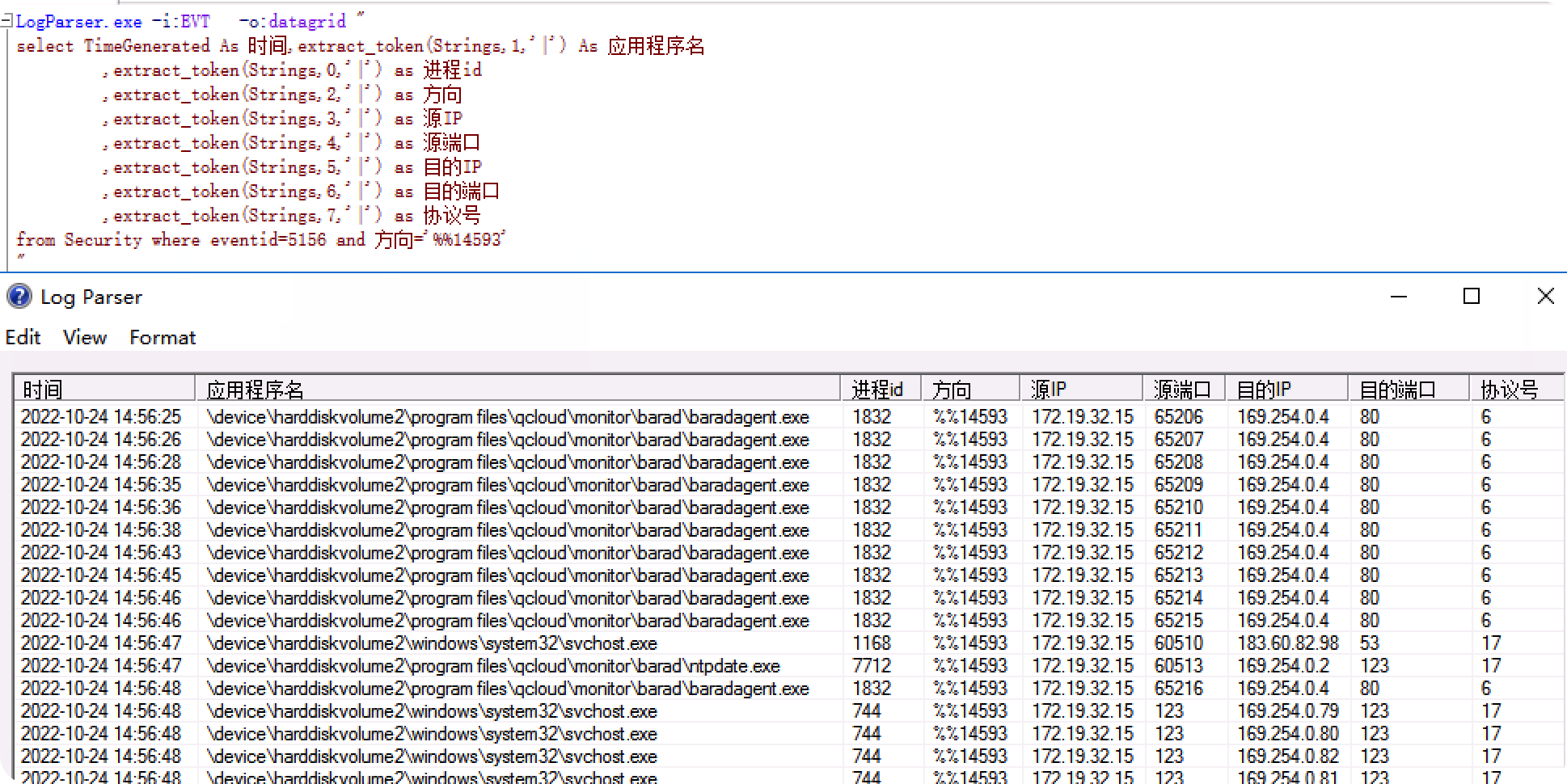Sort by the 应用程序名 column header
This screenshot has width=1567, height=784.
coord(517,389)
